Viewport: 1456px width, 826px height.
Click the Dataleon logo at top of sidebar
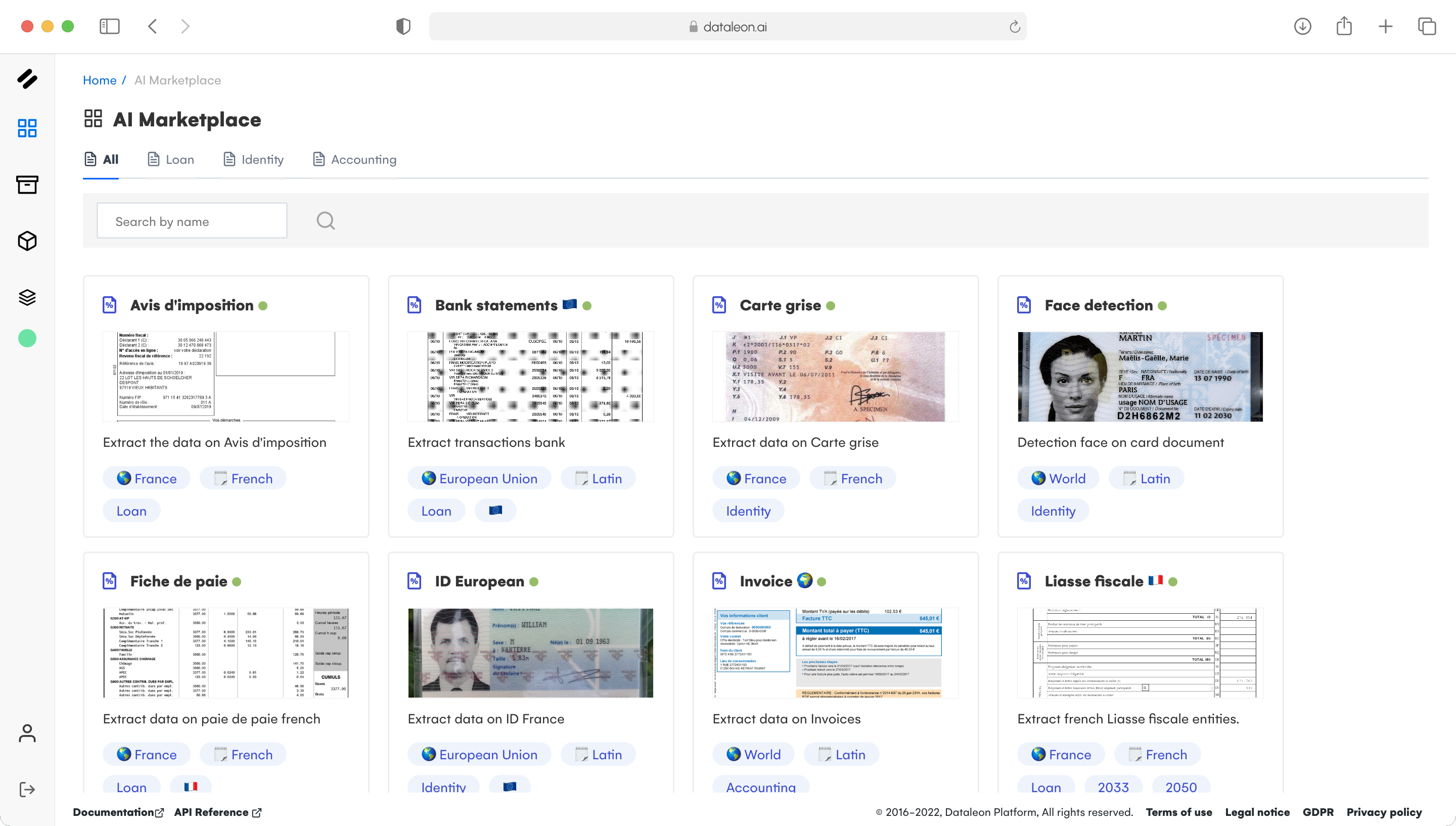pos(27,79)
